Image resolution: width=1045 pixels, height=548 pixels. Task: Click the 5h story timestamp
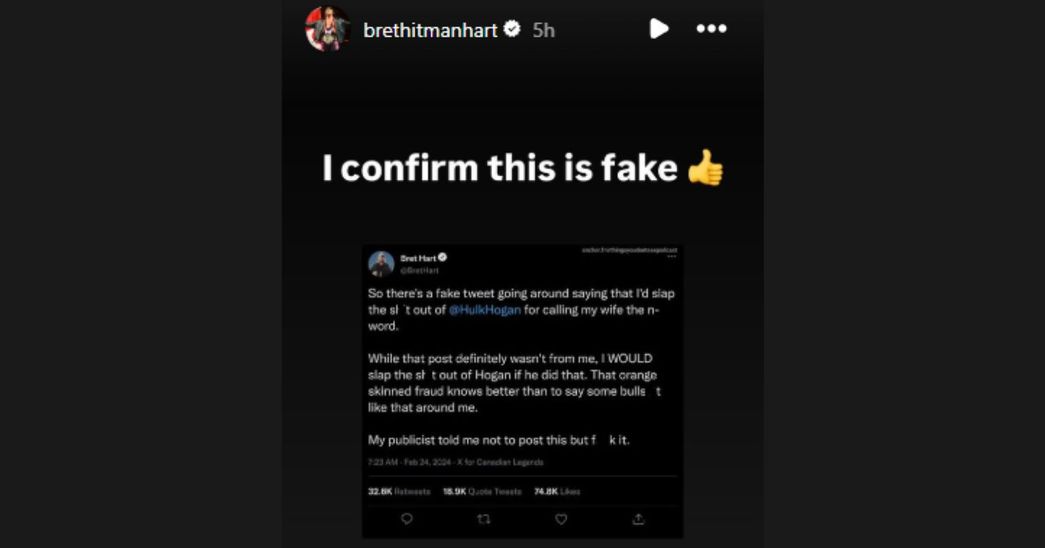543,30
